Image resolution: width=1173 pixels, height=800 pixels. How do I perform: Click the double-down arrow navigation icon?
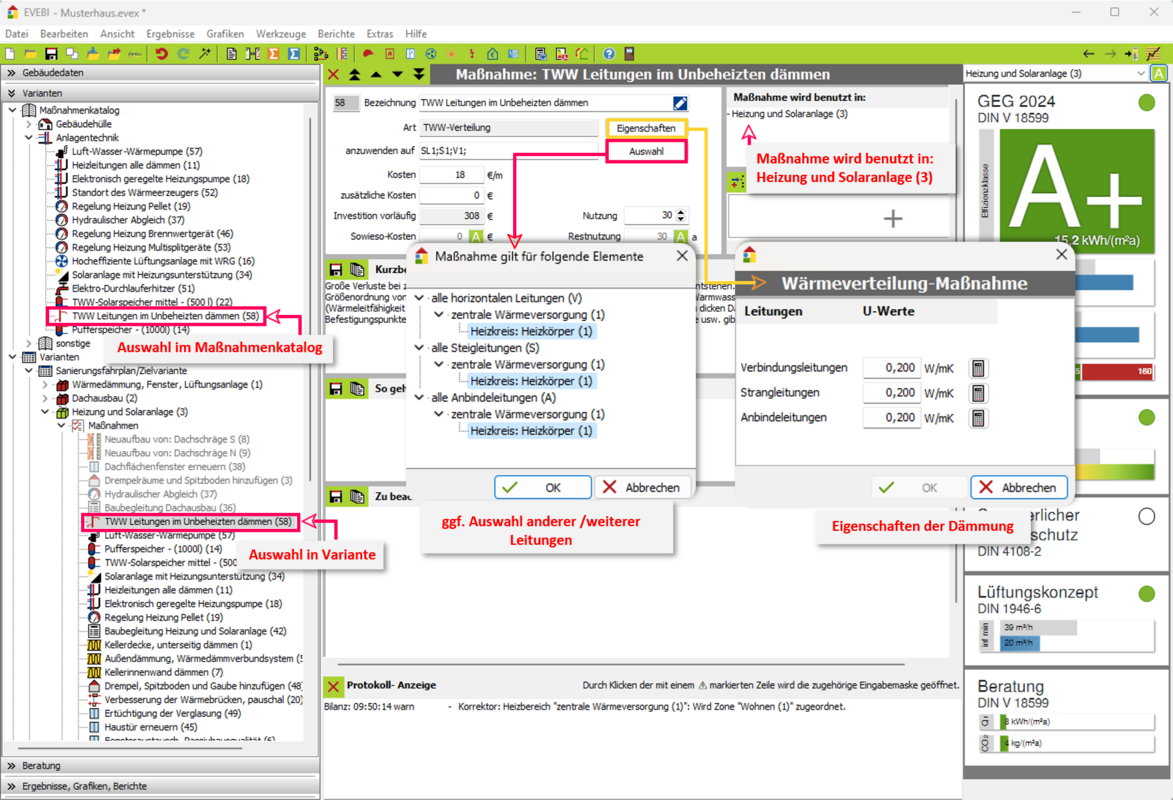418,74
